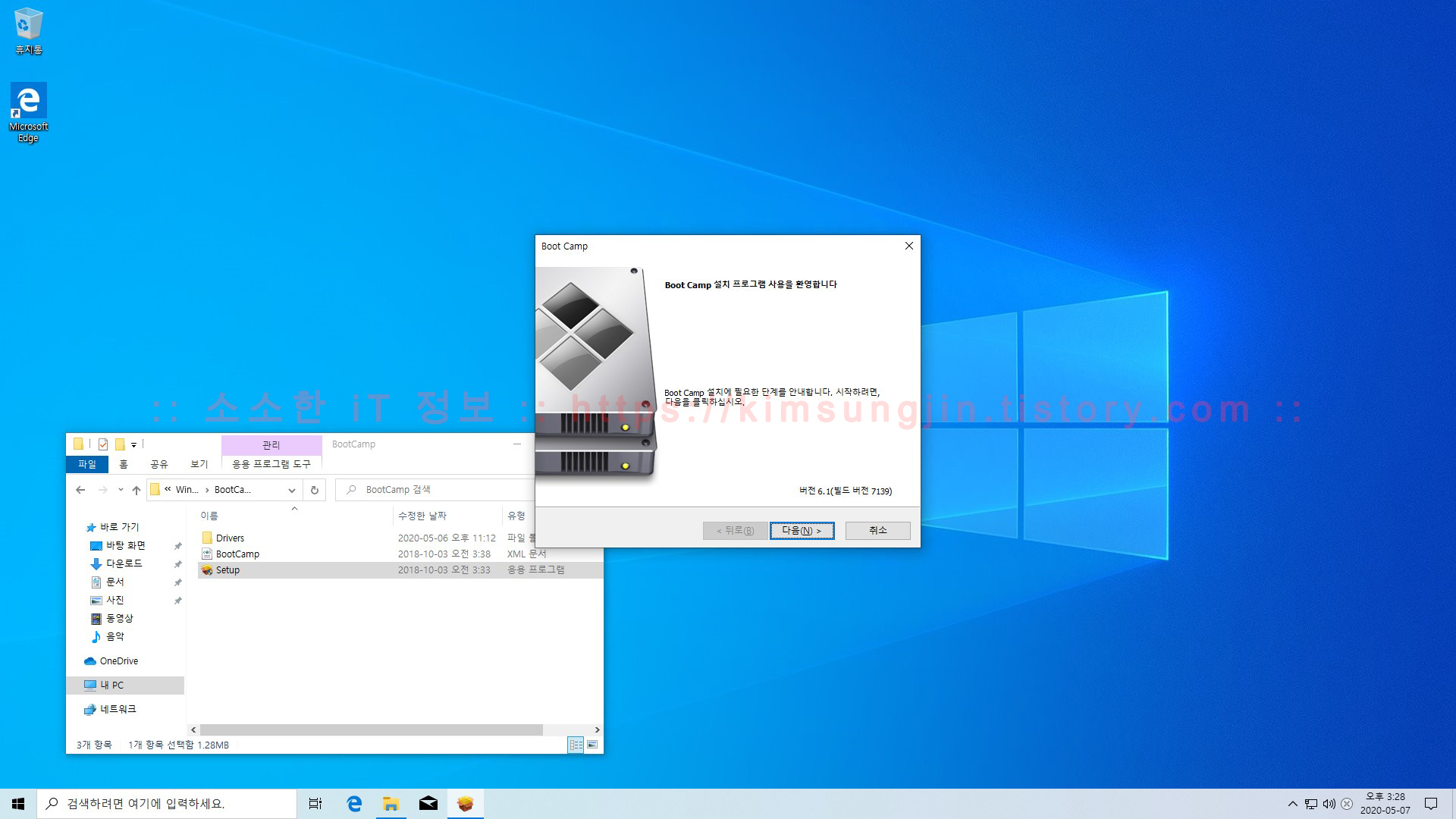The width and height of the screenshot is (1456, 819).
Task: Click the horizontal scrollbar in file list
Action: (x=372, y=730)
